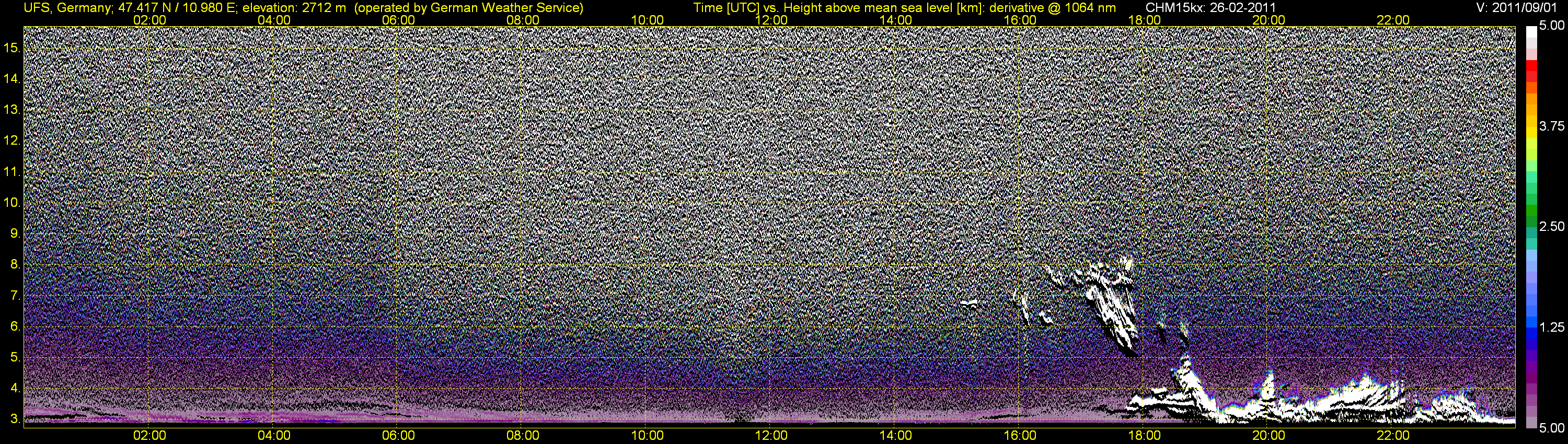Click height axis label '11.'
This screenshot has width=1568, height=444.
coord(12,171)
